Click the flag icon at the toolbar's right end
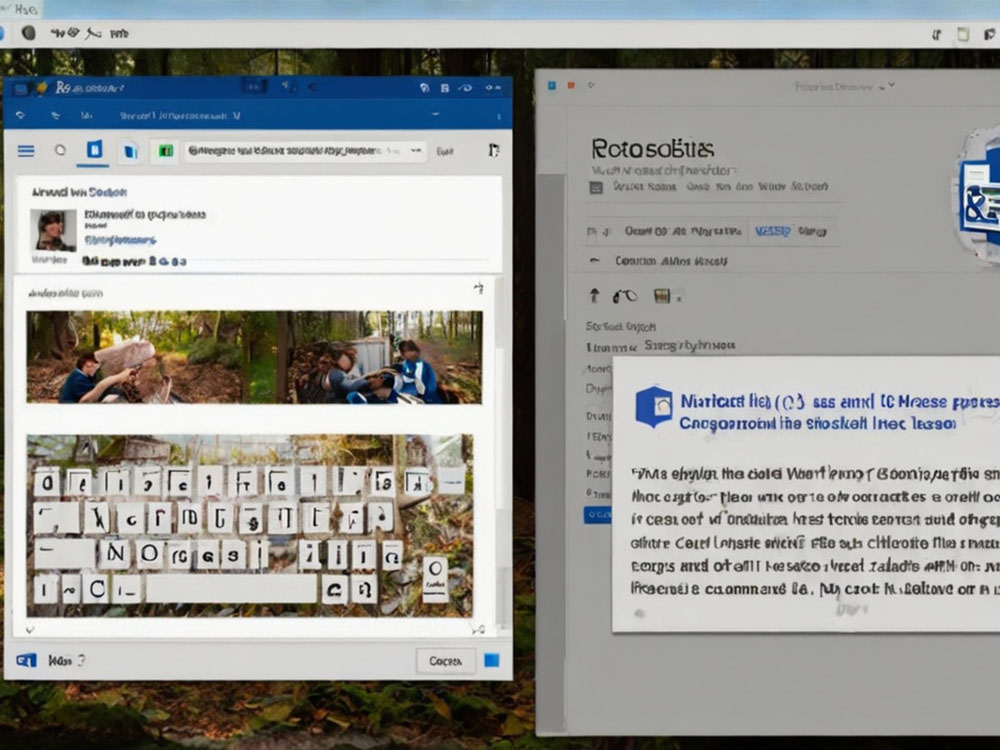 click(494, 151)
